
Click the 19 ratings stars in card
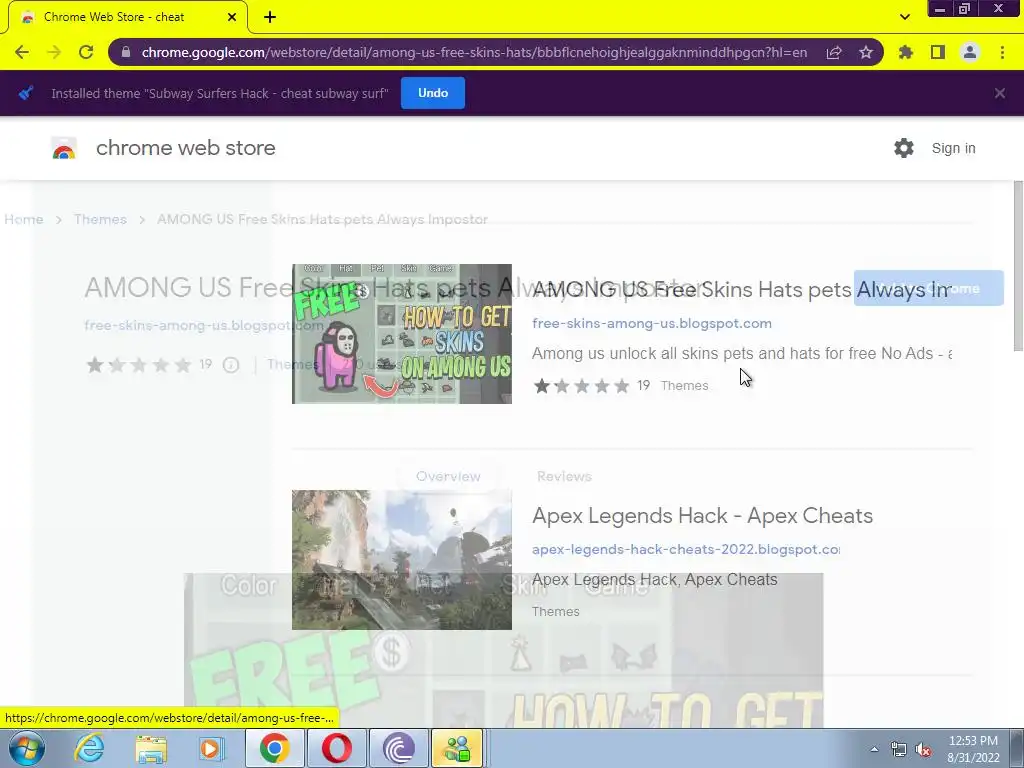pos(581,385)
